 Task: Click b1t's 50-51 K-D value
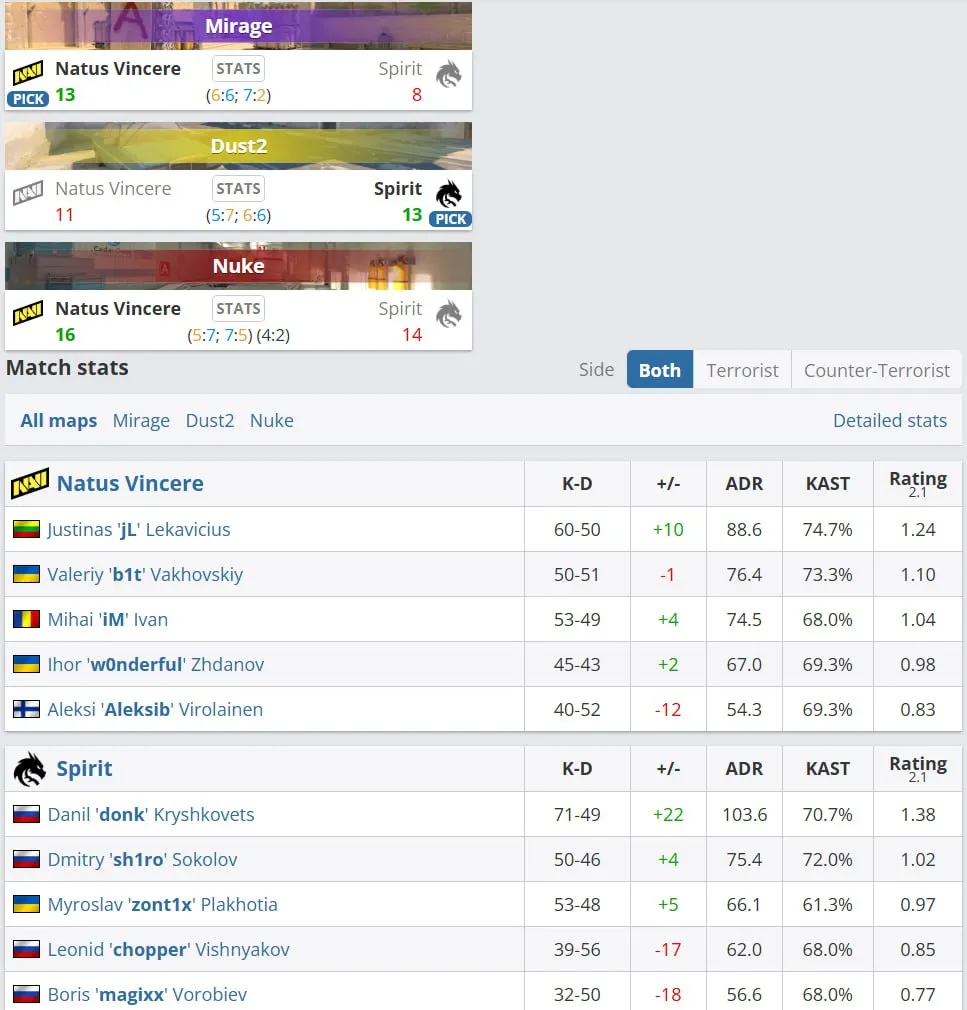[x=577, y=575]
